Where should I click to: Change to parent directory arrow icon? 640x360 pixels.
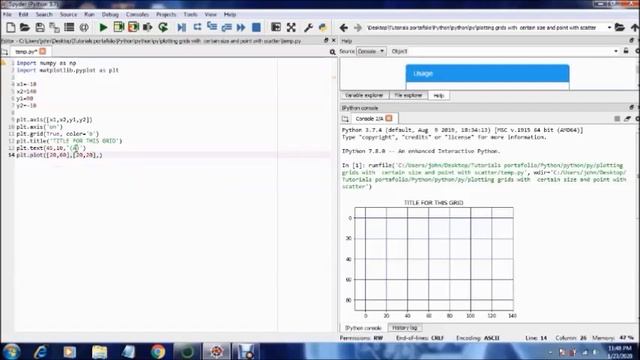(635, 27)
